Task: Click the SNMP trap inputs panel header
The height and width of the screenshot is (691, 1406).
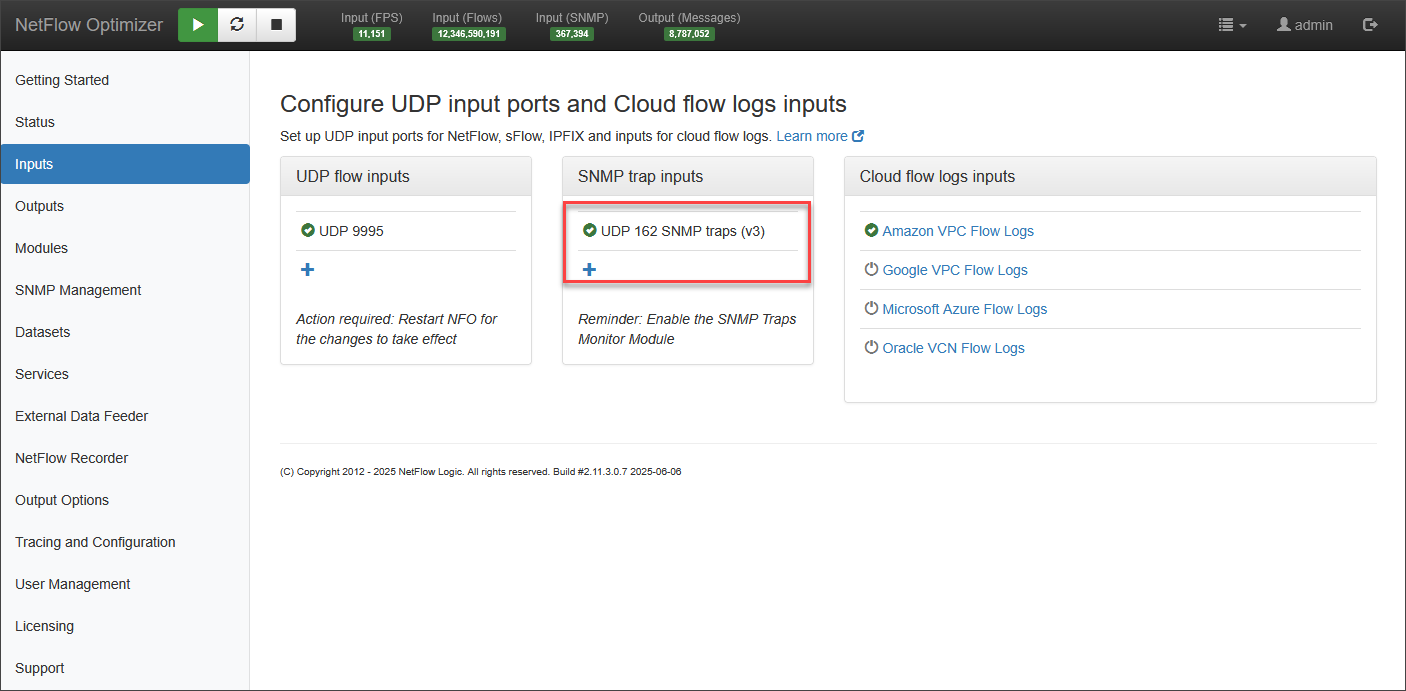Action: tap(688, 176)
